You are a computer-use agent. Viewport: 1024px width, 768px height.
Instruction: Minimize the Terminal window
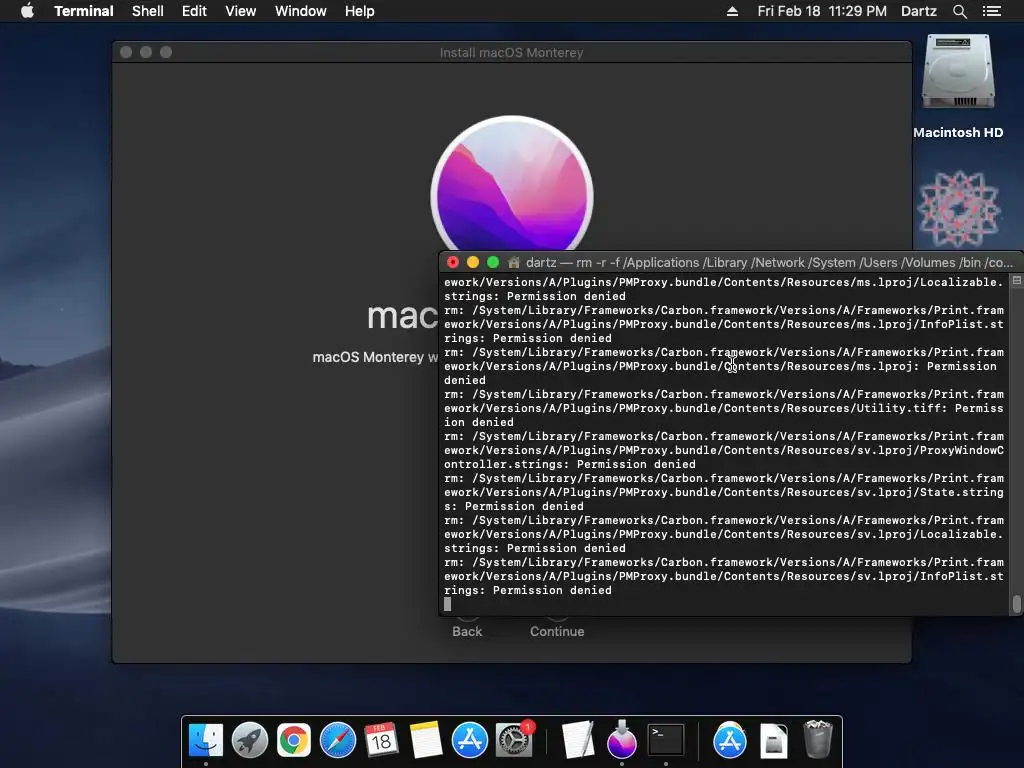473,263
